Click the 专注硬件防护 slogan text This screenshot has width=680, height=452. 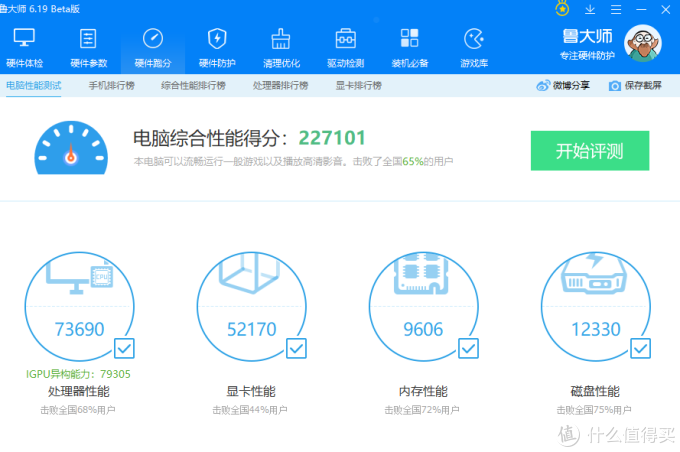pos(587,56)
